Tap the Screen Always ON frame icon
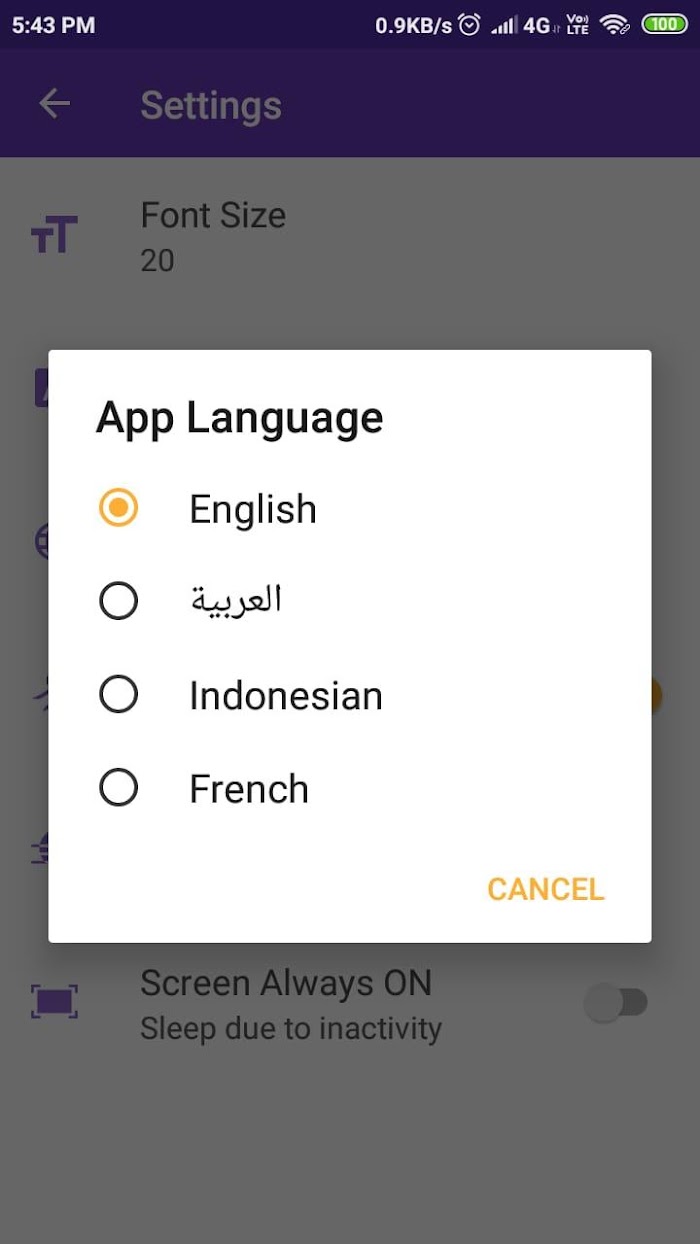This screenshot has height=1244, width=700. 54,1002
